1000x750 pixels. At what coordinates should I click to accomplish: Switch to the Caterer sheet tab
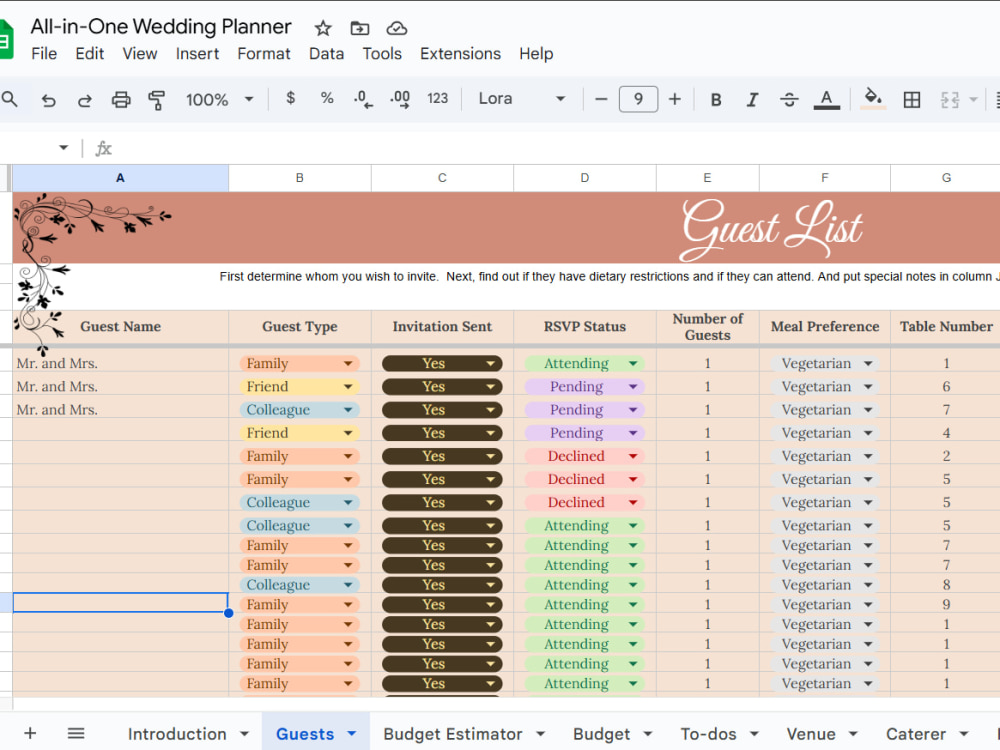[x=916, y=734]
